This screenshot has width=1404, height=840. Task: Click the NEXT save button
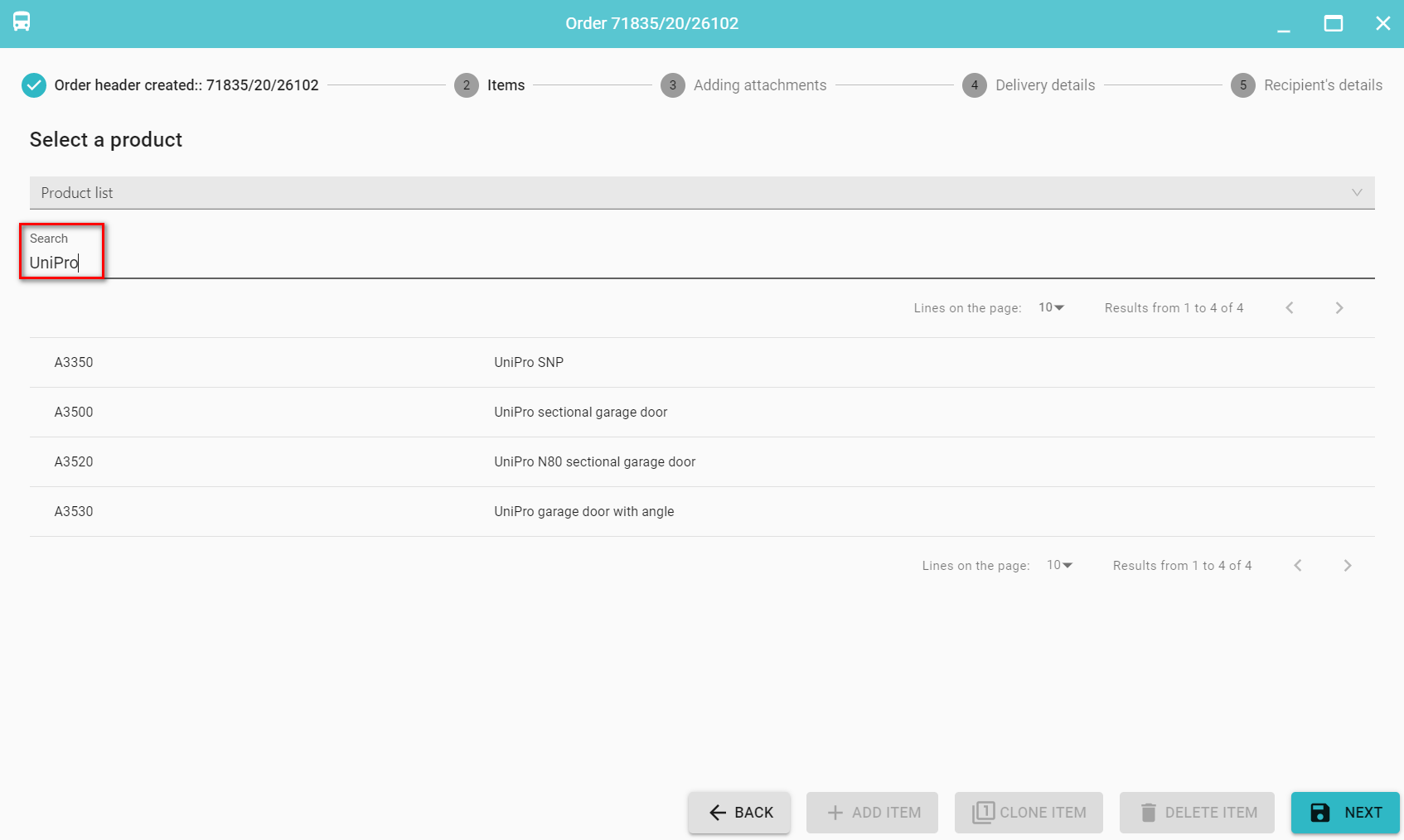[1345, 813]
